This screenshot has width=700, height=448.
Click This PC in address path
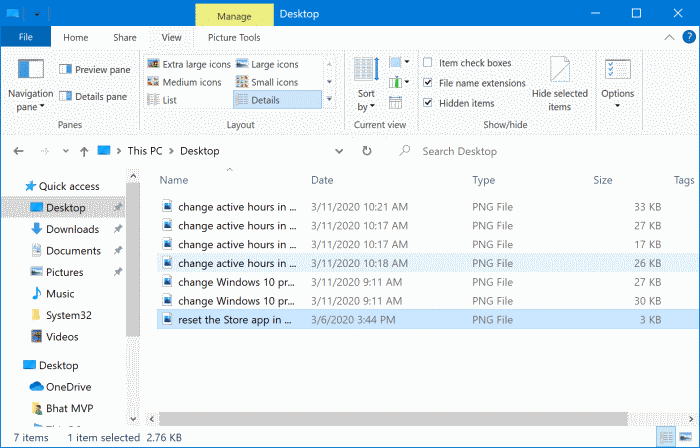pyautogui.click(x=145, y=151)
